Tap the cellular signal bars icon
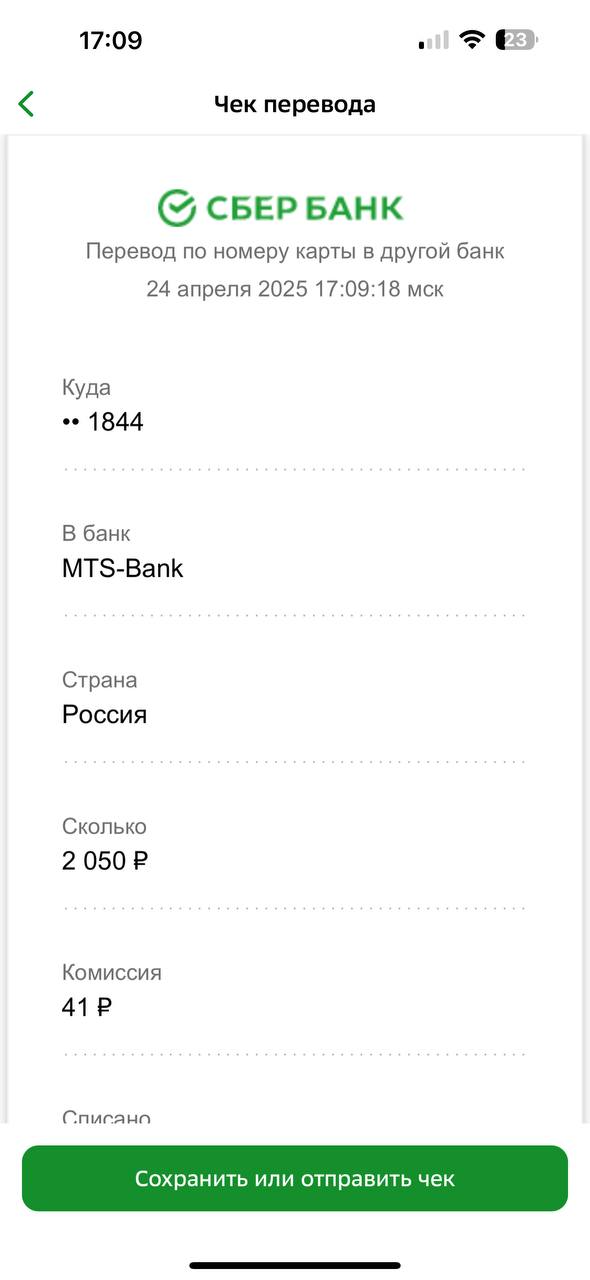This screenshot has height=1280, width=590. (x=434, y=41)
